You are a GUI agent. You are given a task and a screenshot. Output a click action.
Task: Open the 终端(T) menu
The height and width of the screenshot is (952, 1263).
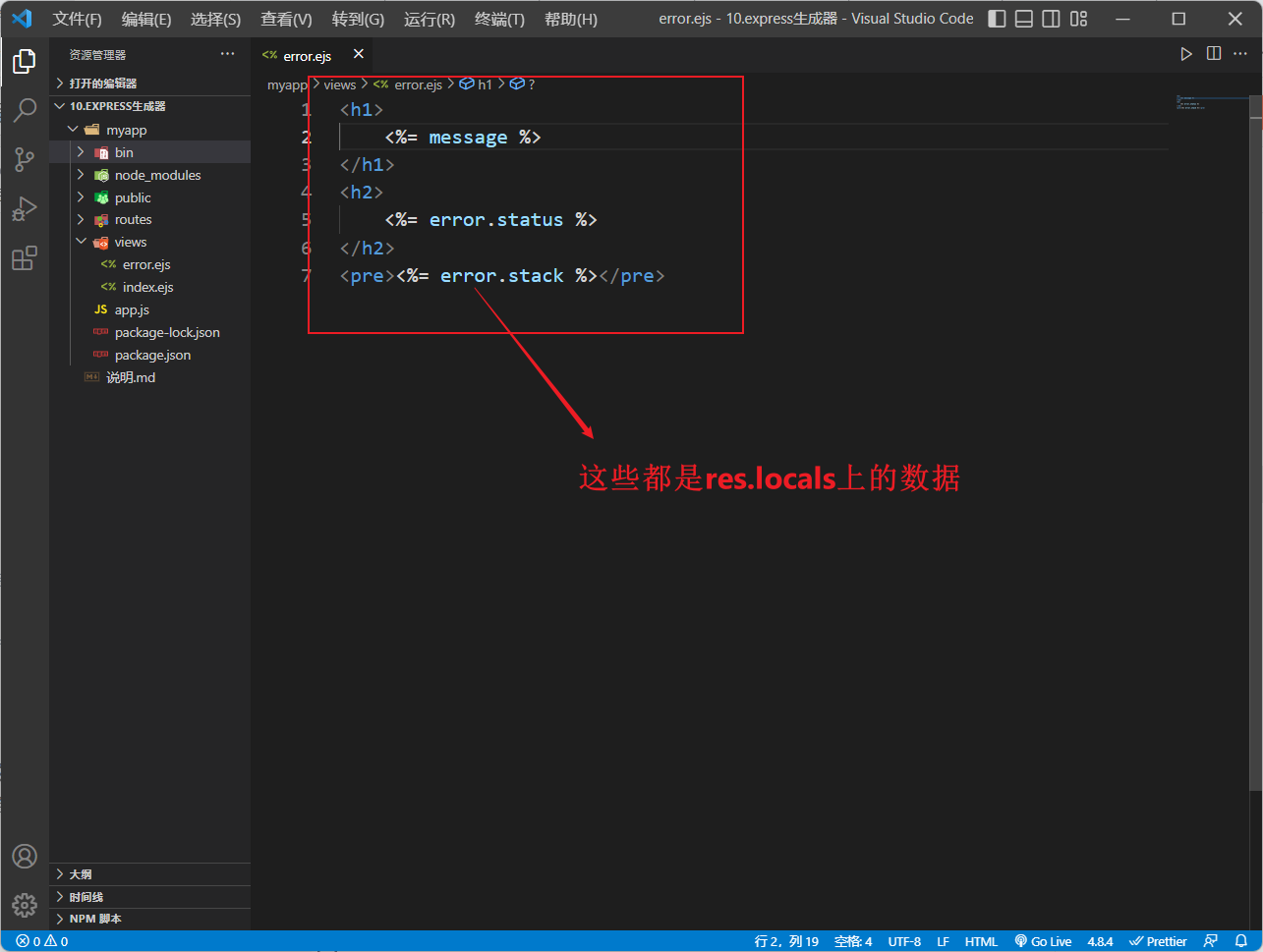pyautogui.click(x=499, y=19)
